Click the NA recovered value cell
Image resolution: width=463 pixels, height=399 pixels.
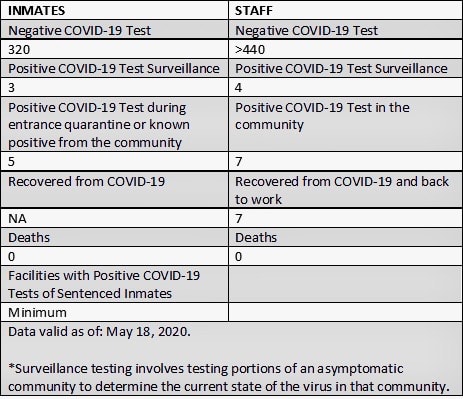click(114, 218)
